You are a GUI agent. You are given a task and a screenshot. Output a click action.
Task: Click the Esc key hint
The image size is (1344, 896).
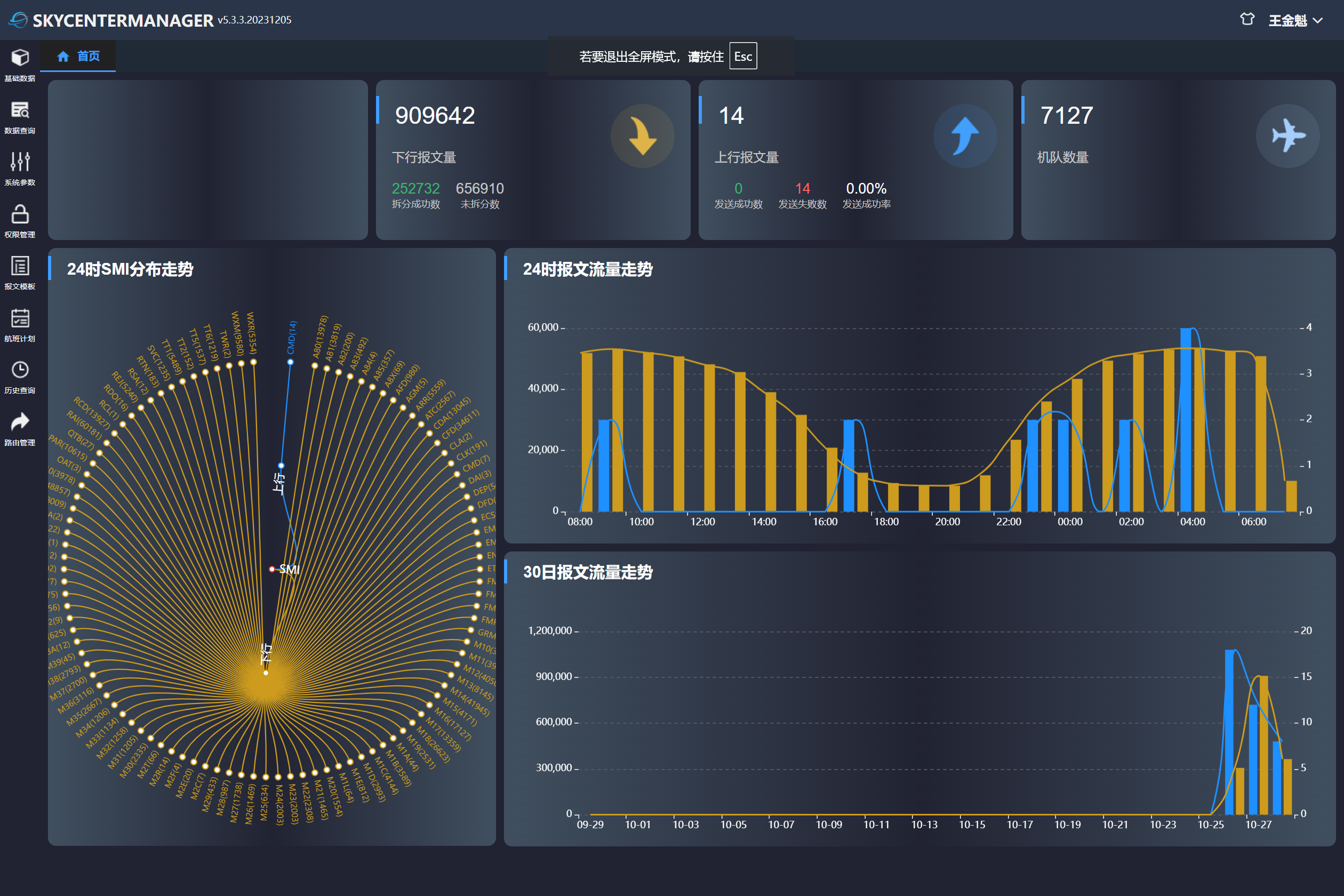(x=743, y=56)
